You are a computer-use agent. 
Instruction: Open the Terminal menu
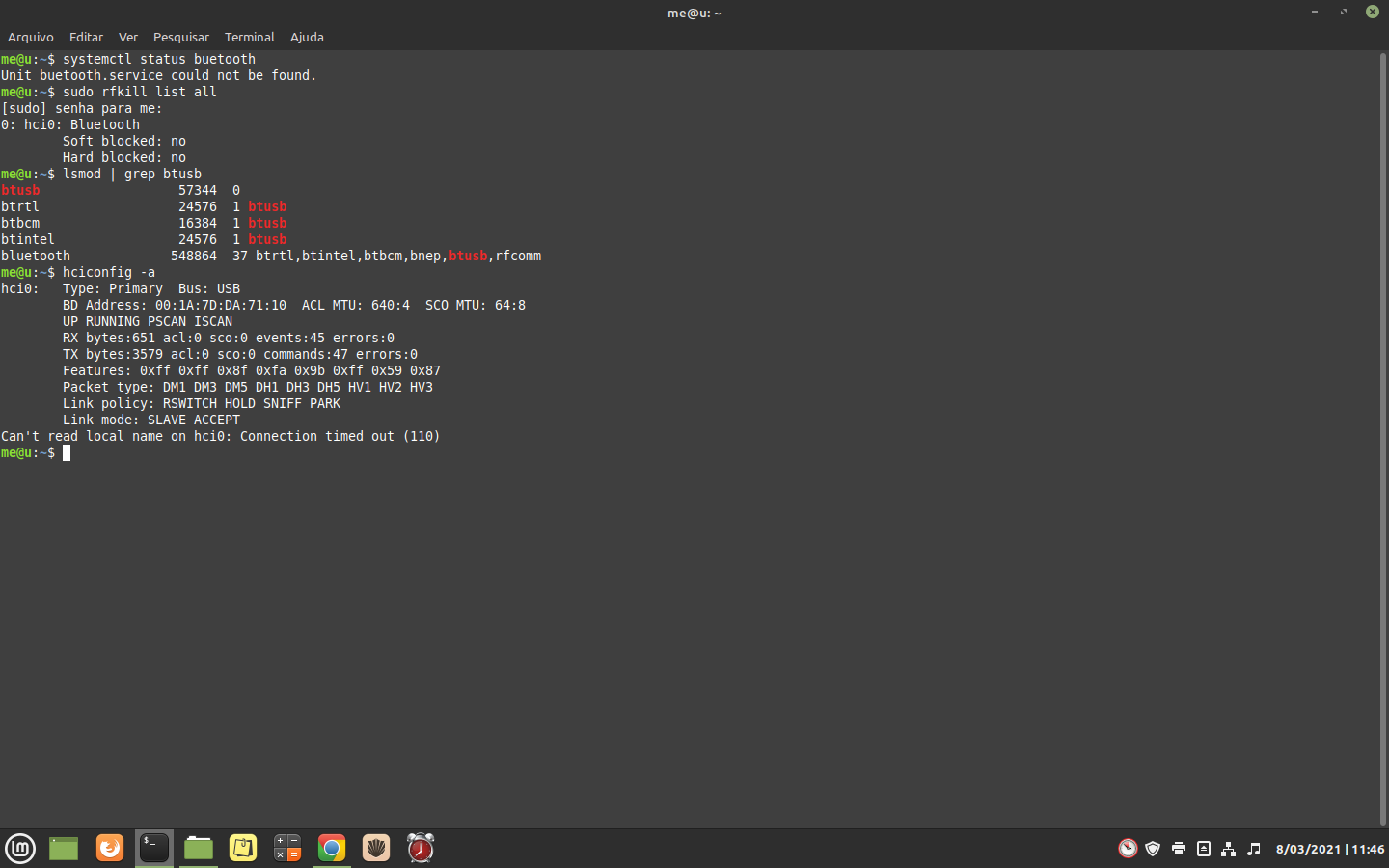(x=250, y=37)
